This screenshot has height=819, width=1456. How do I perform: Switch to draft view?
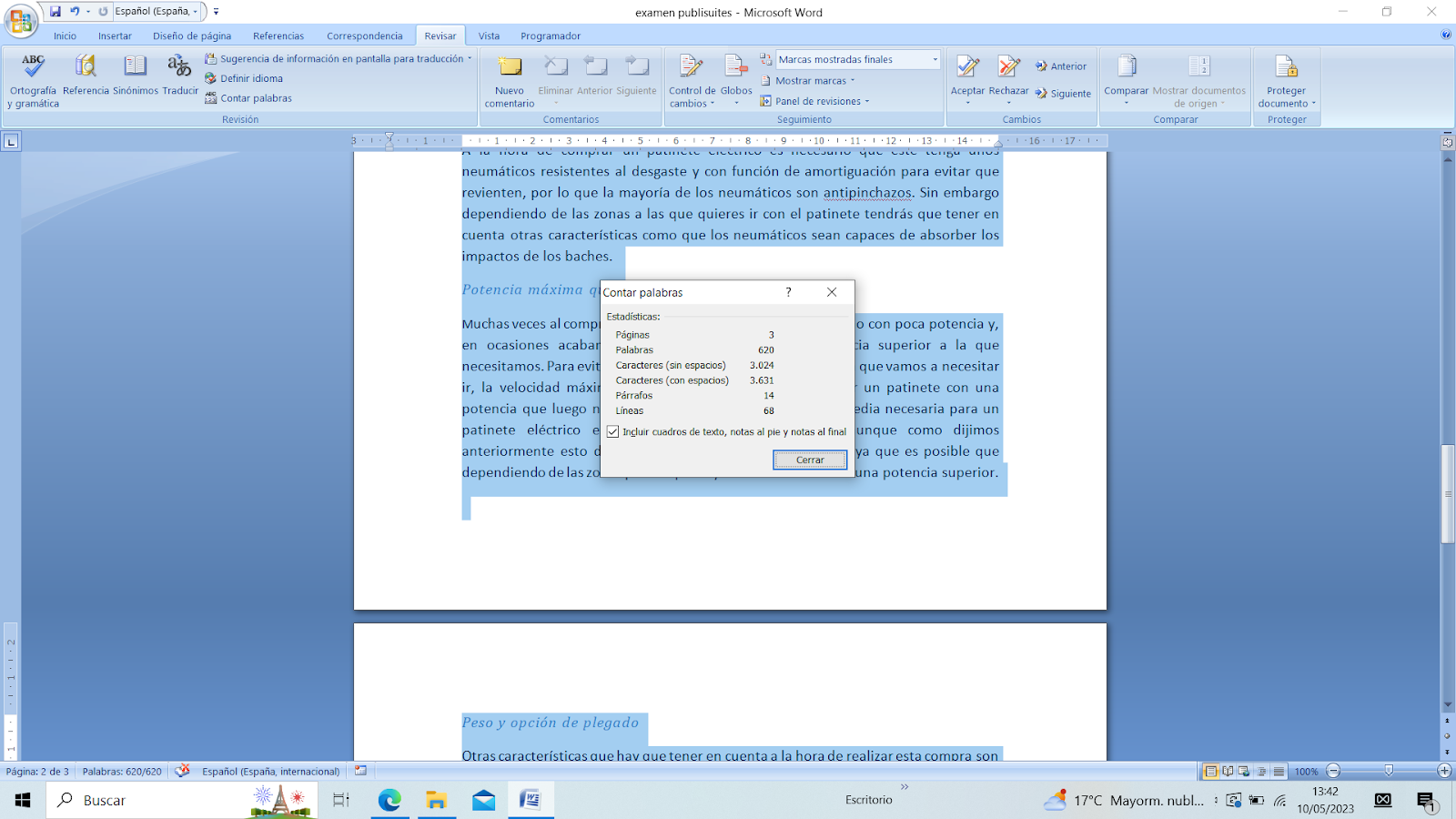pyautogui.click(x=1279, y=771)
